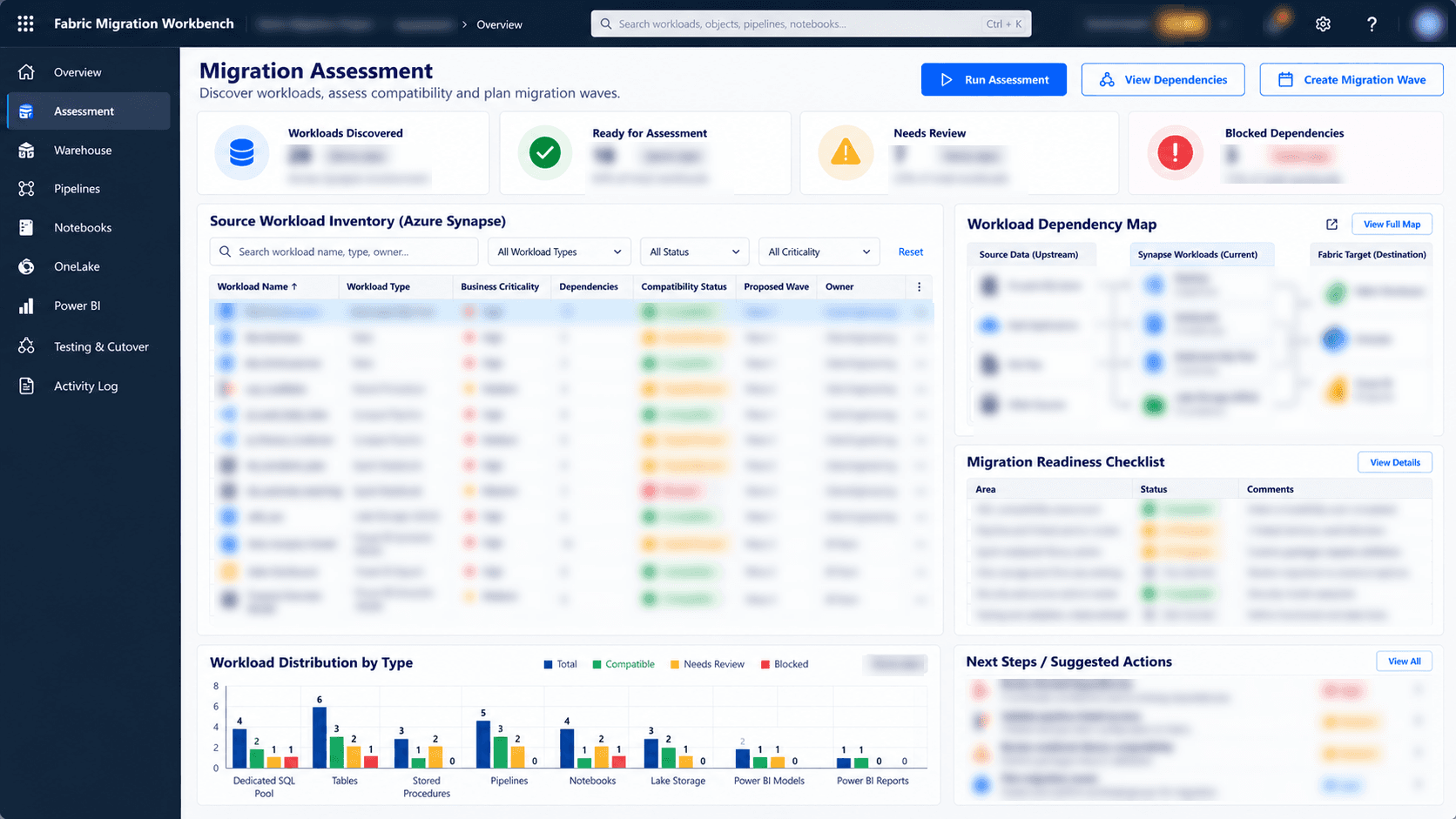Click Compatibility Status column header
This screenshot has height=819, width=1456.
click(x=684, y=286)
